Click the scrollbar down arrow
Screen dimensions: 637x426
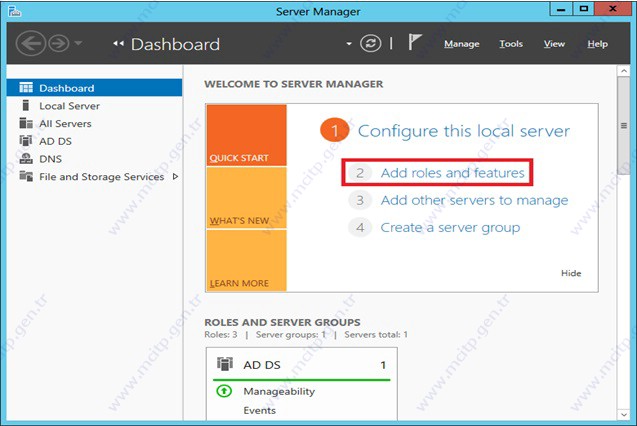point(624,415)
